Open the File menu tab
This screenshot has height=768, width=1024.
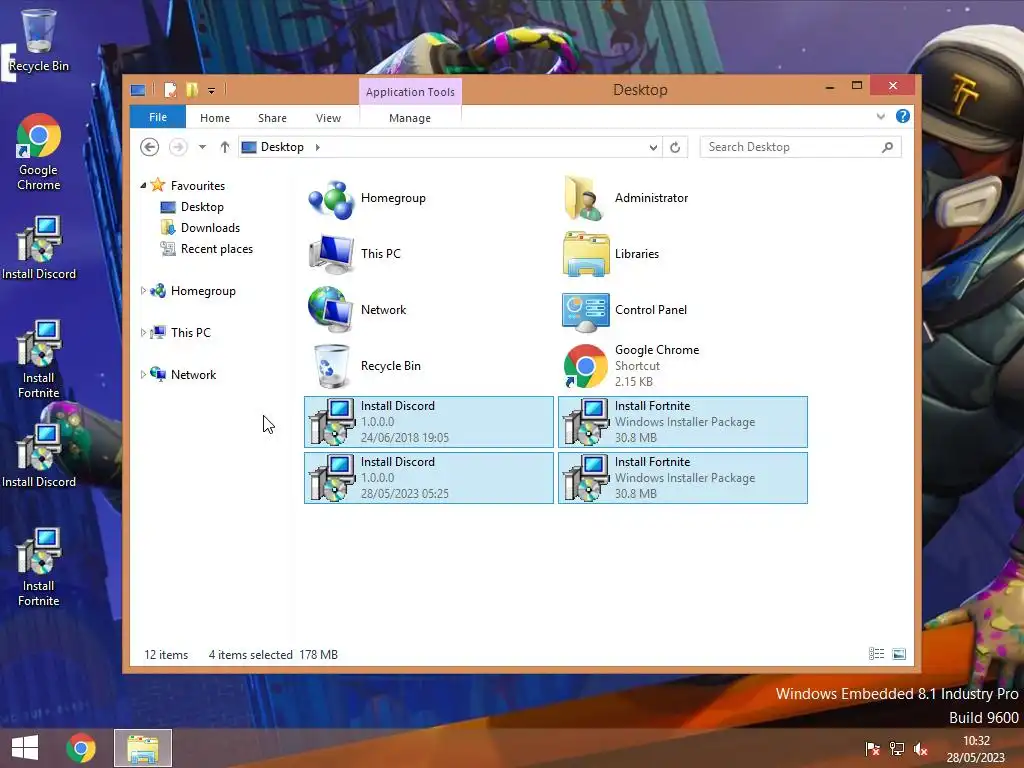158,117
